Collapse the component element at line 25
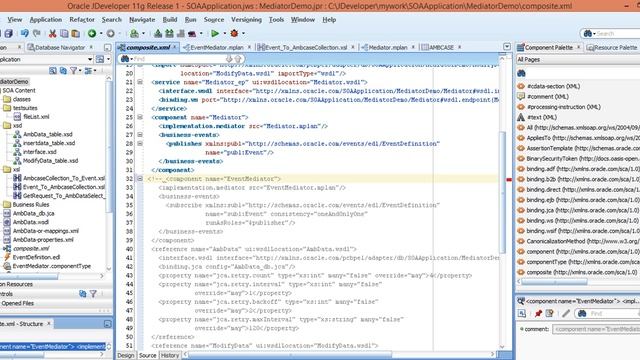This screenshot has height=360, width=640. click(140, 117)
